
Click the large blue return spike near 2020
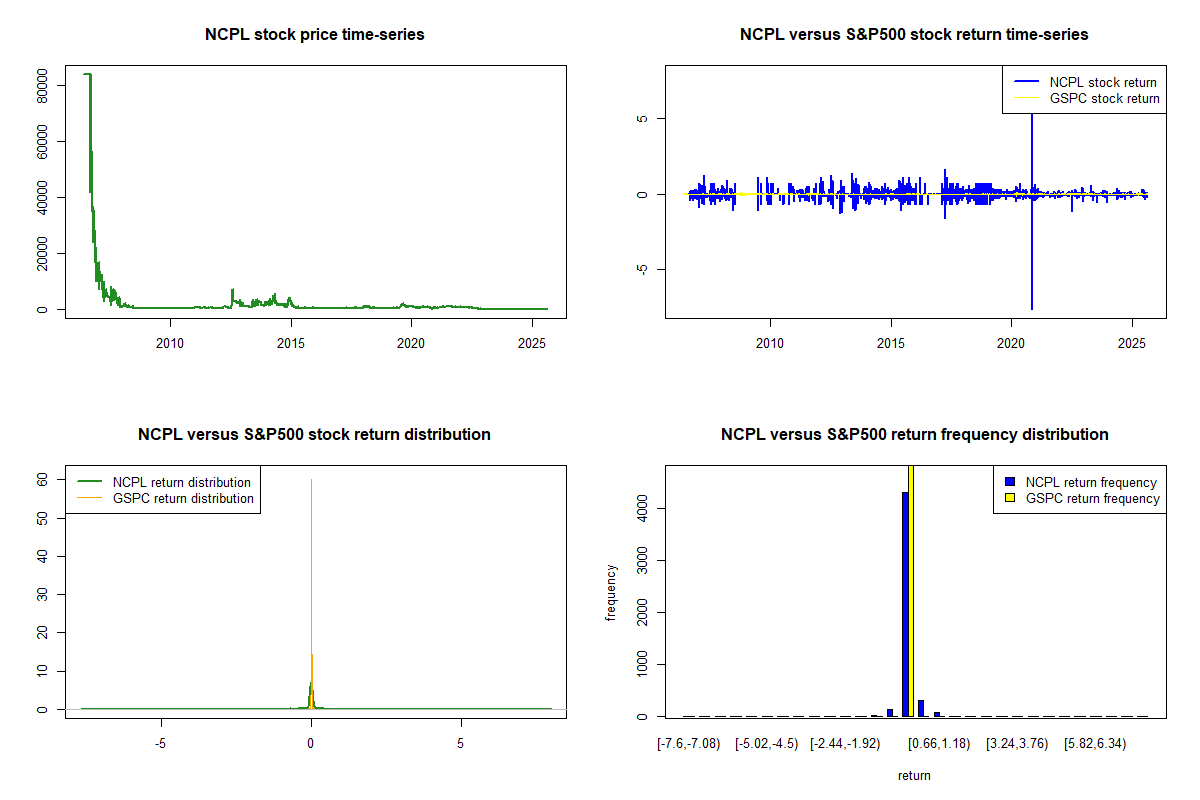coord(1031,250)
